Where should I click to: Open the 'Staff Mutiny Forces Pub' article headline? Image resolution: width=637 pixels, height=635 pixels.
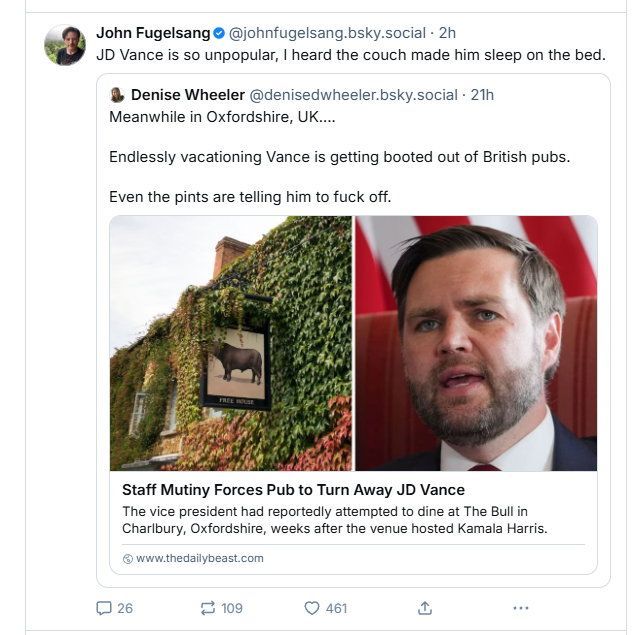[x=293, y=490]
